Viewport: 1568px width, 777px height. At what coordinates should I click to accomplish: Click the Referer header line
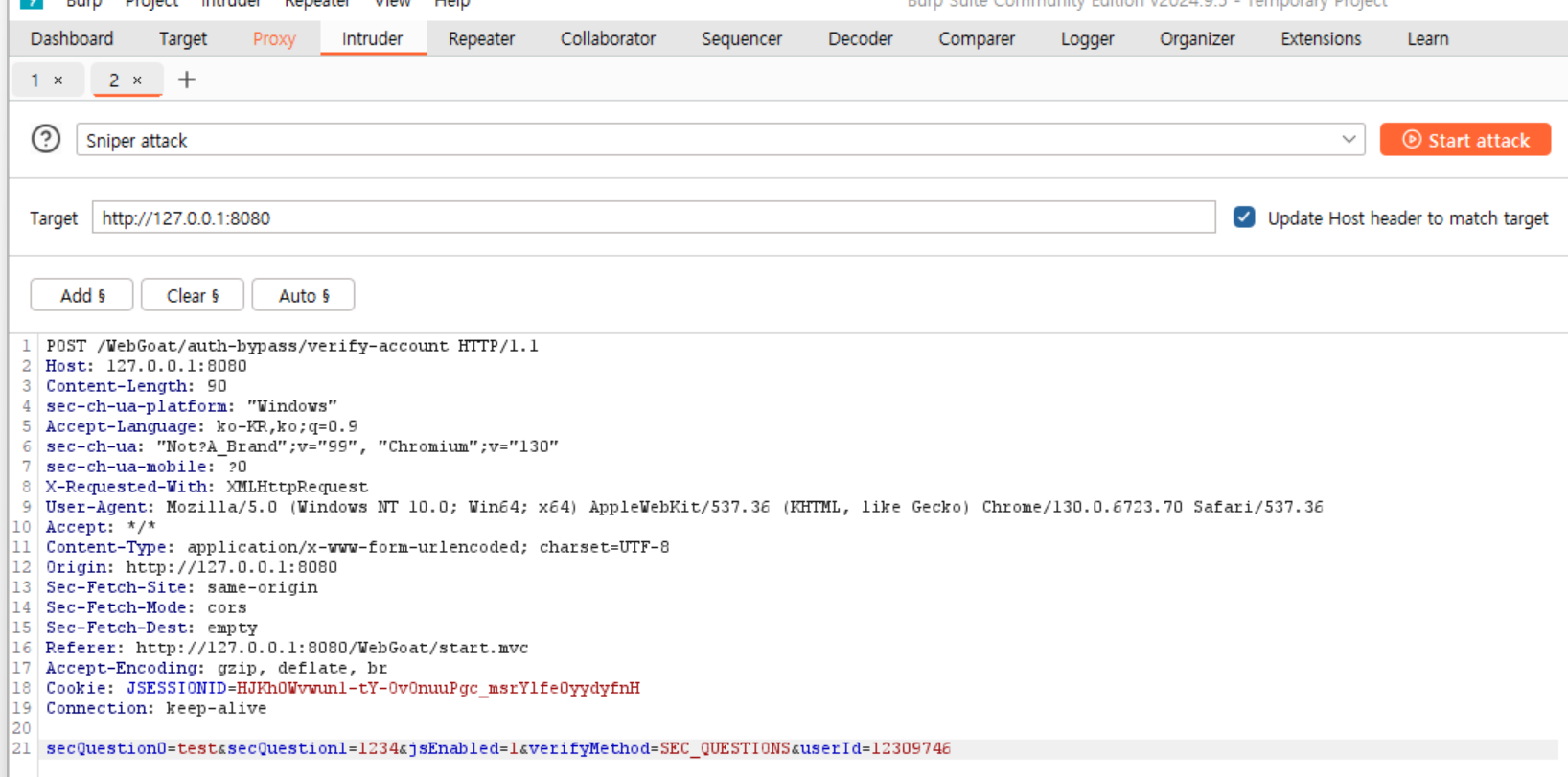point(288,648)
